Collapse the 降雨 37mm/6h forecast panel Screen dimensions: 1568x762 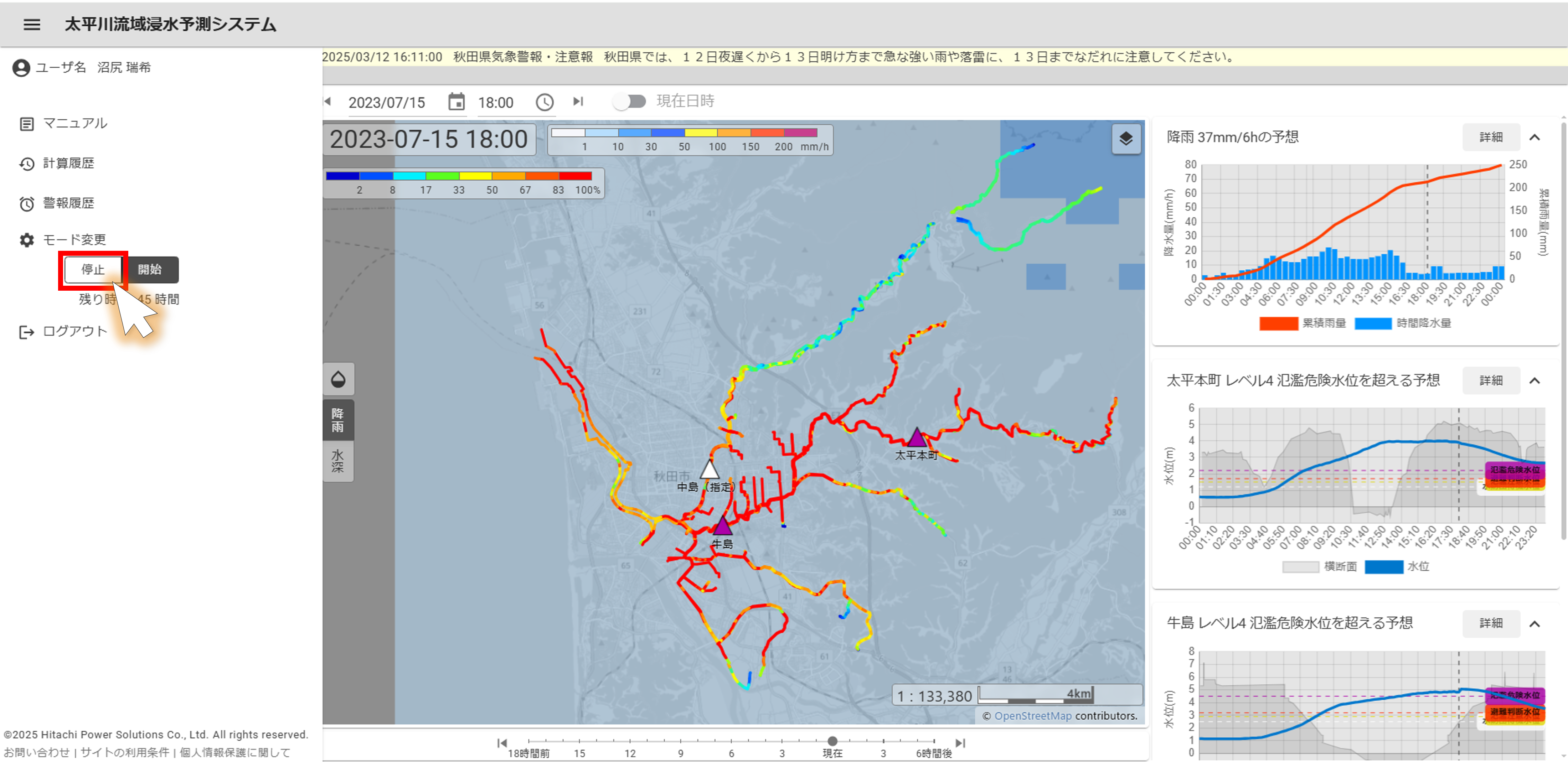pyautogui.click(x=1535, y=137)
